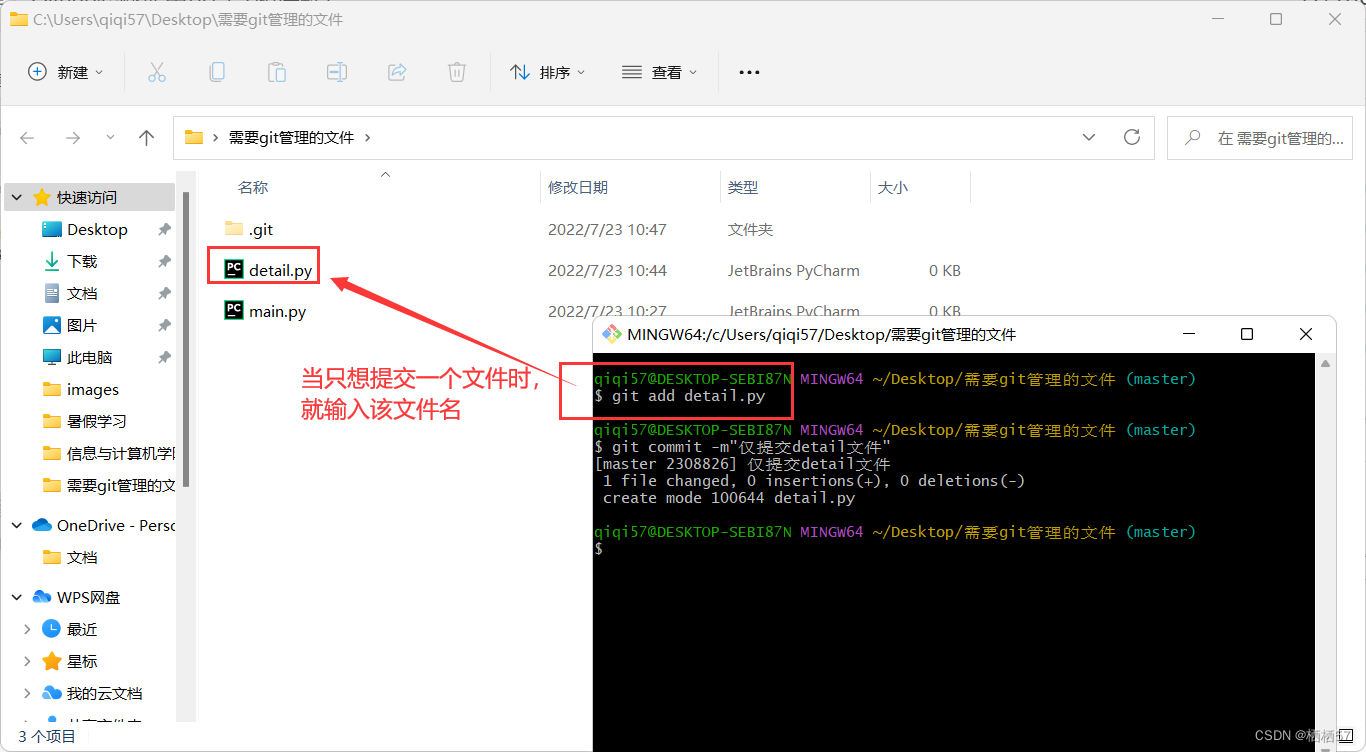Click the terminal prompt at bottom line

click(598, 549)
